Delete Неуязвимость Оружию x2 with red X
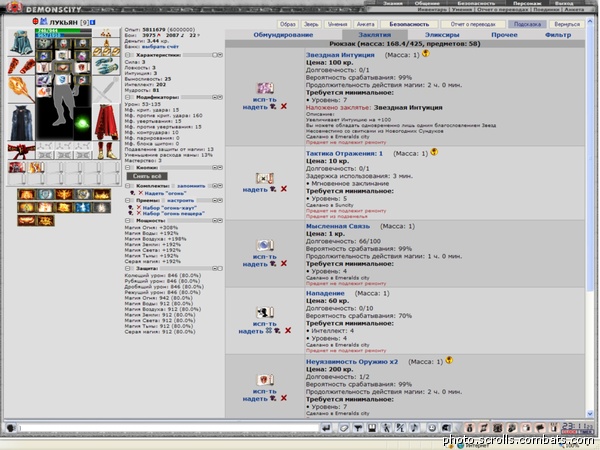 point(284,398)
